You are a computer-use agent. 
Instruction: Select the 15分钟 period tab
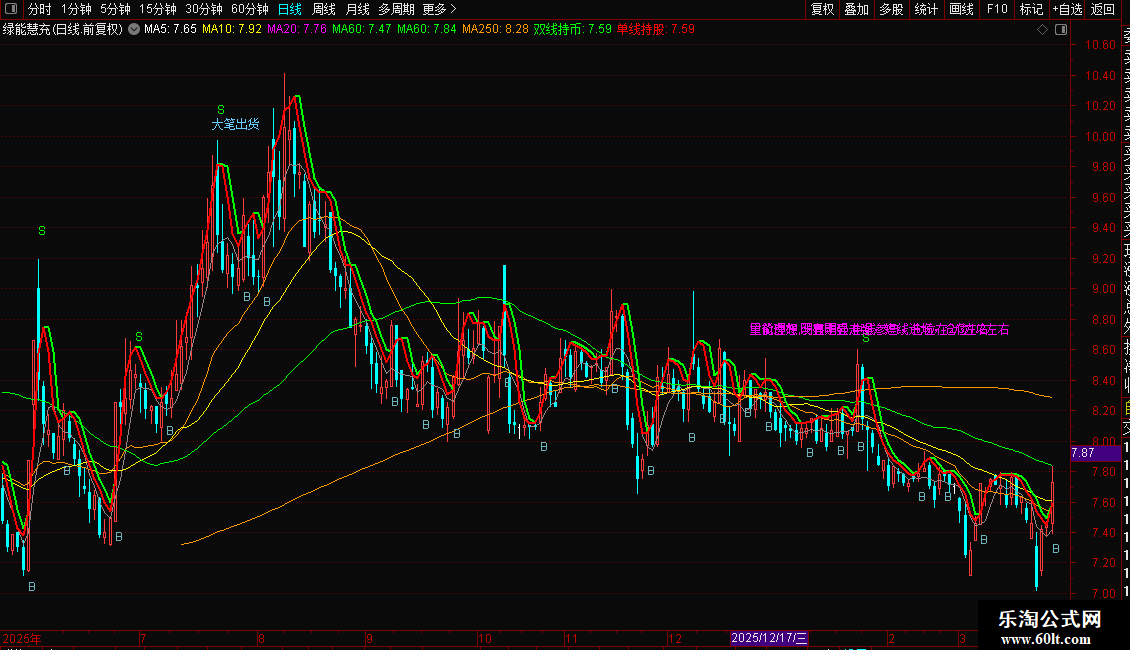(158, 9)
